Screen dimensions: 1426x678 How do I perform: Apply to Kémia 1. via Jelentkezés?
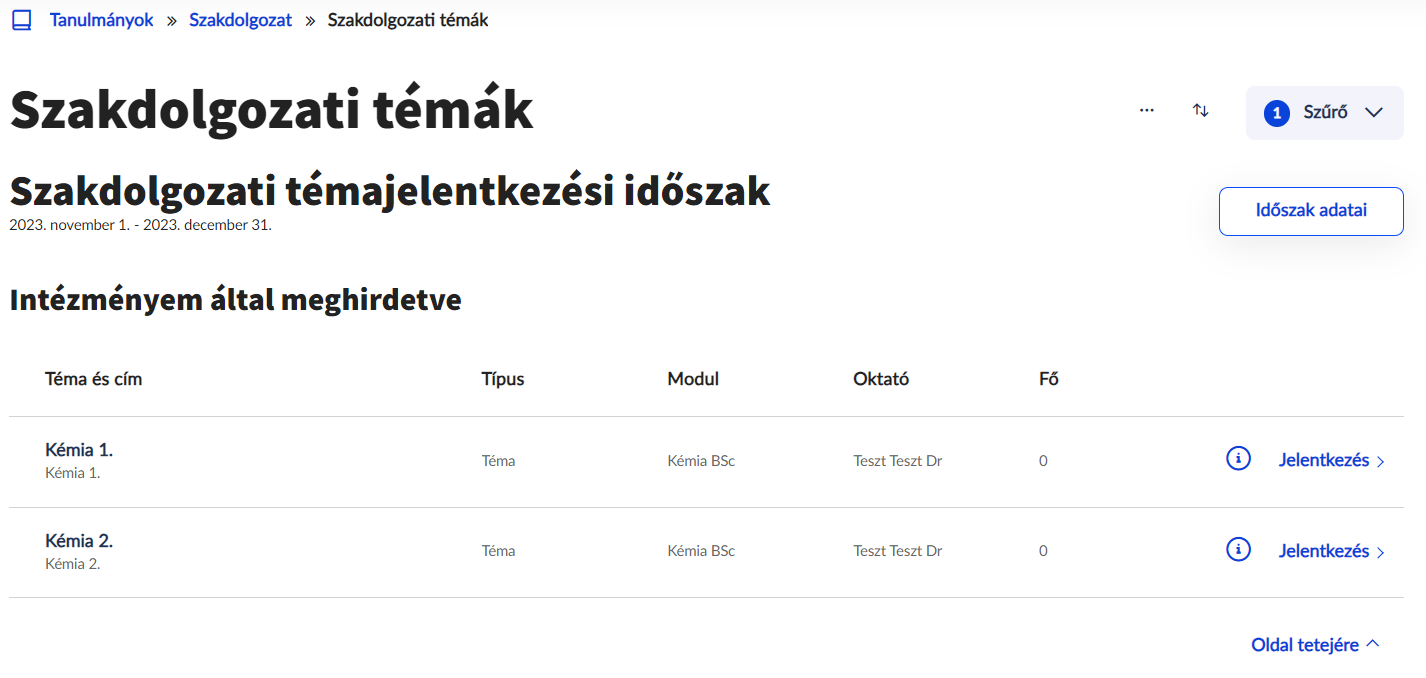pyautogui.click(x=1323, y=461)
